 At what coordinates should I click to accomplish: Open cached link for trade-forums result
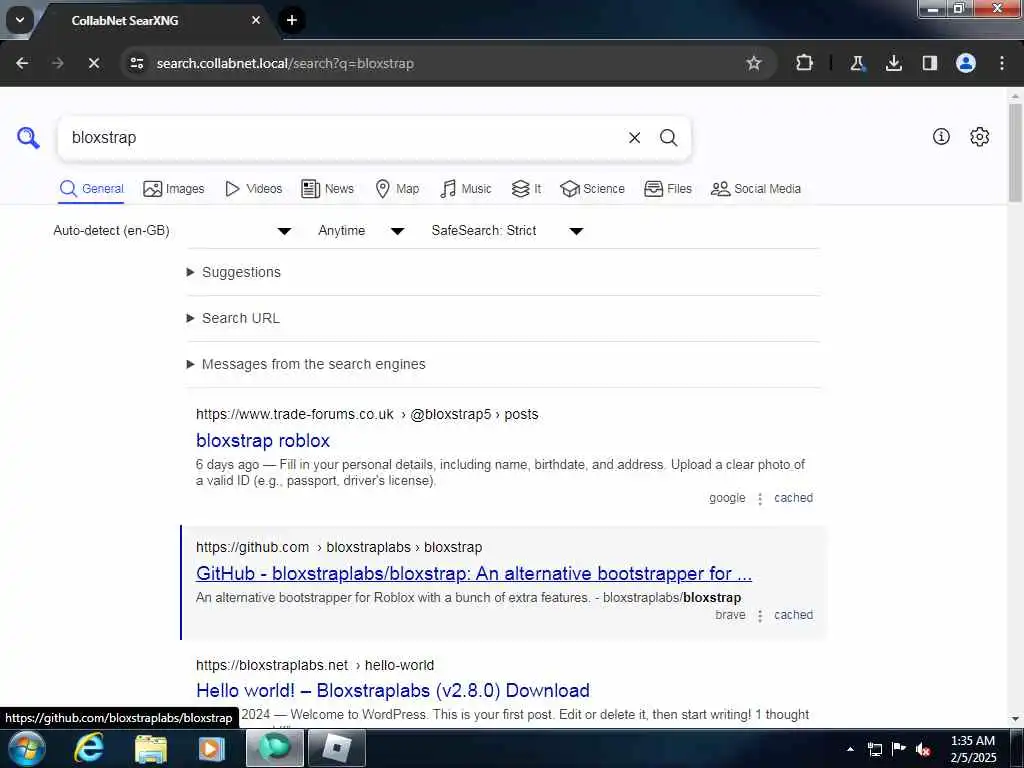[793, 498]
